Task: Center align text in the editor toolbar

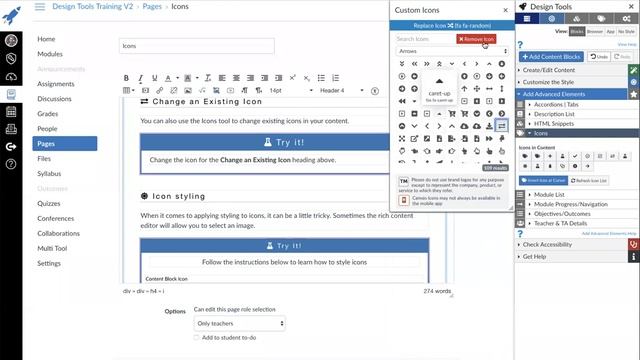Action: 236,78
